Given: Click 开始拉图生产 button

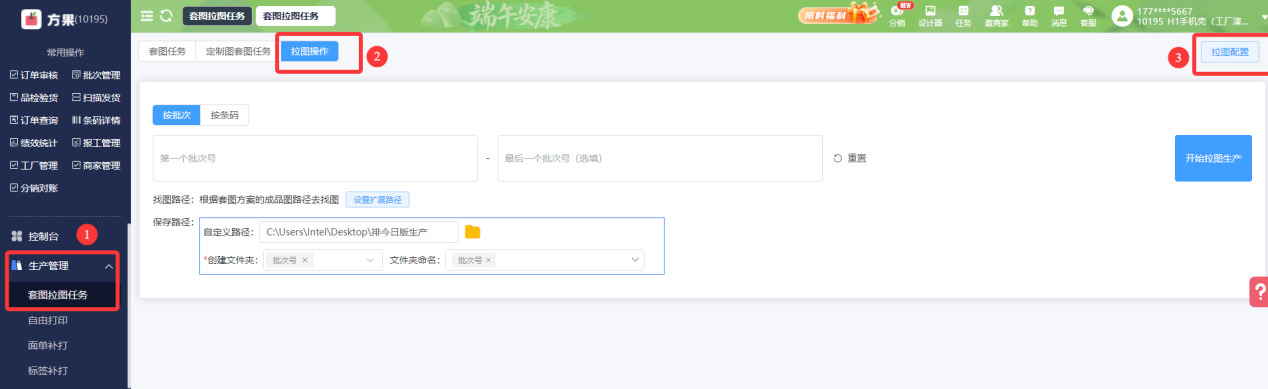Looking at the screenshot, I should [1212, 158].
